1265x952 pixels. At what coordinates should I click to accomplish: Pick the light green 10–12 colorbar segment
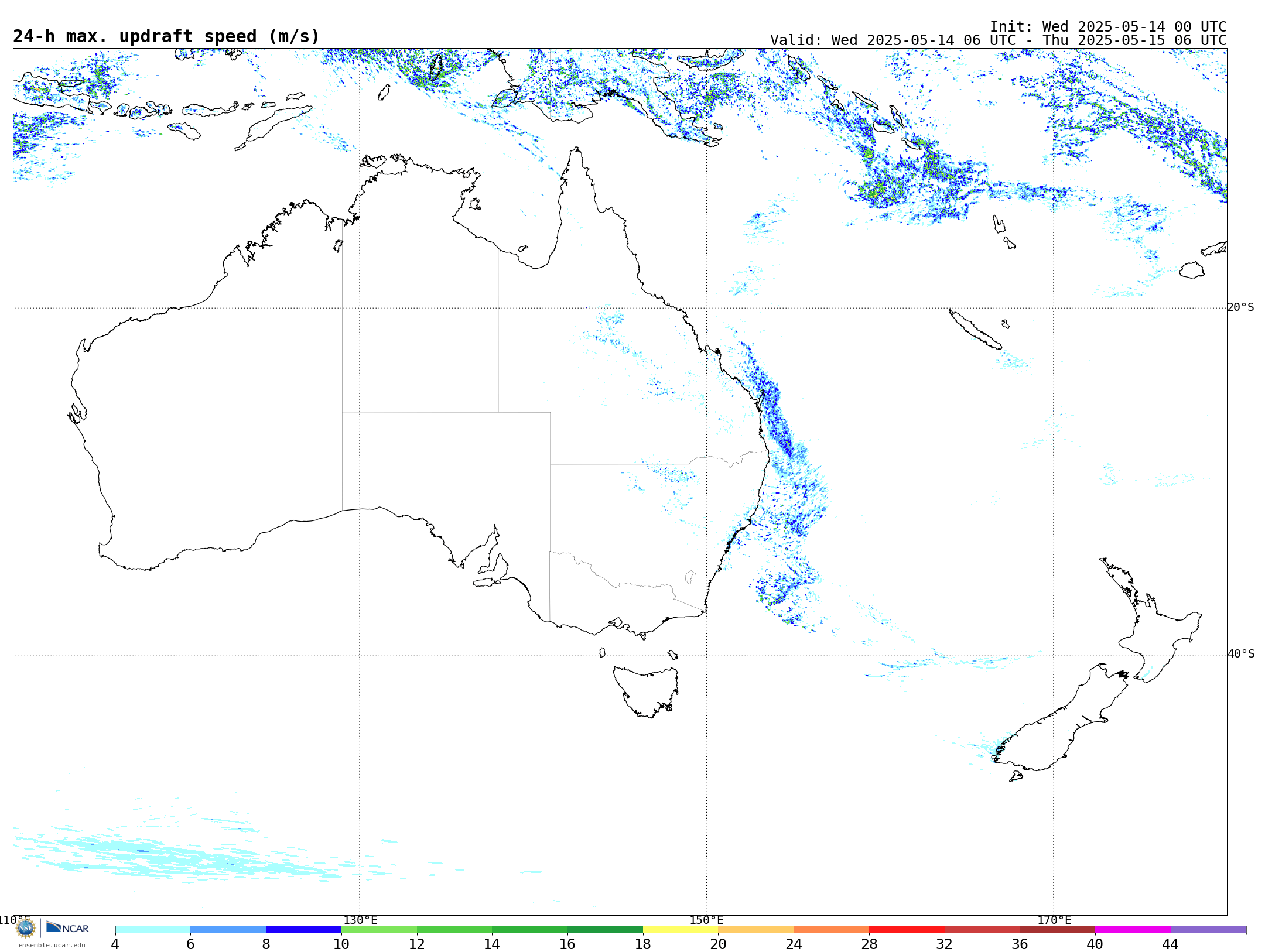pos(379,930)
